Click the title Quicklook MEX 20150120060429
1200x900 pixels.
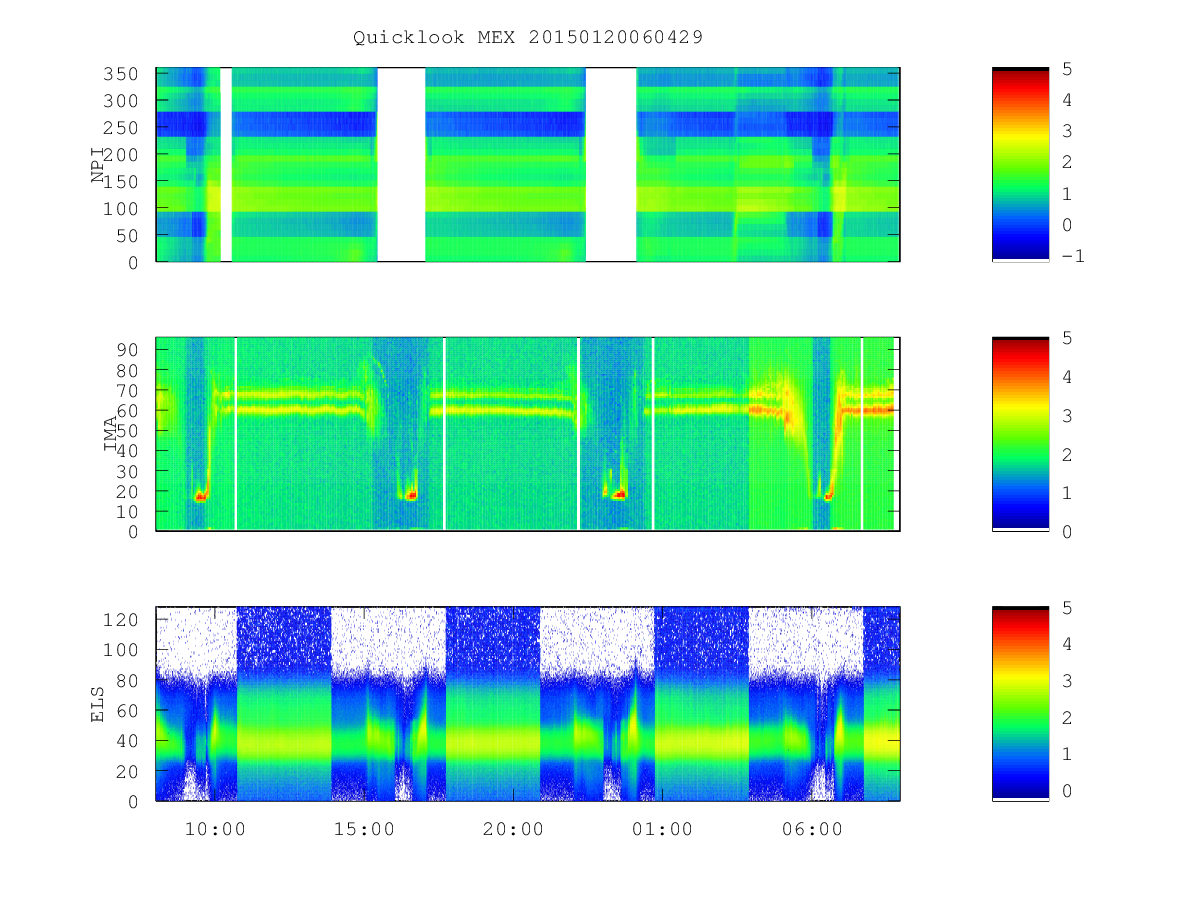point(528,37)
